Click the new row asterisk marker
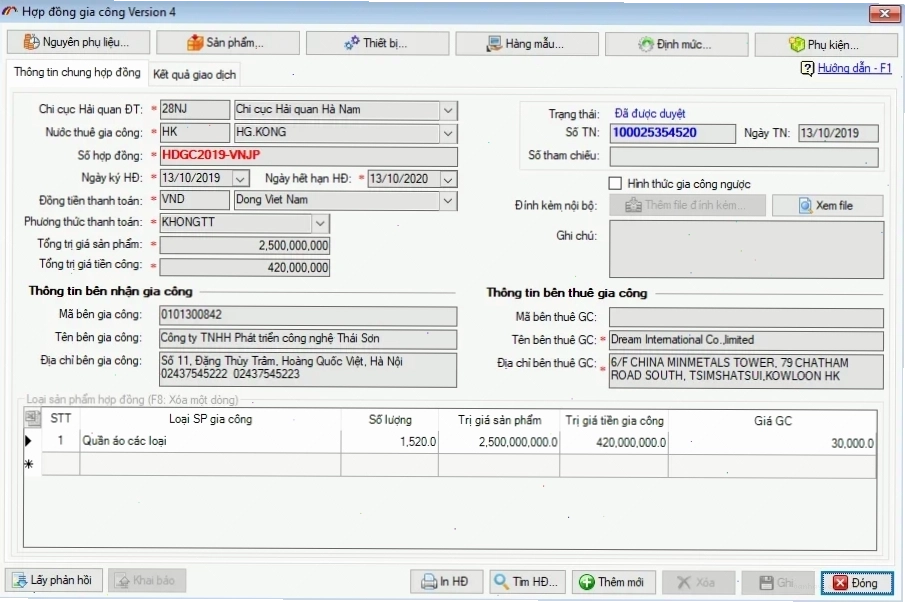 tap(29, 465)
